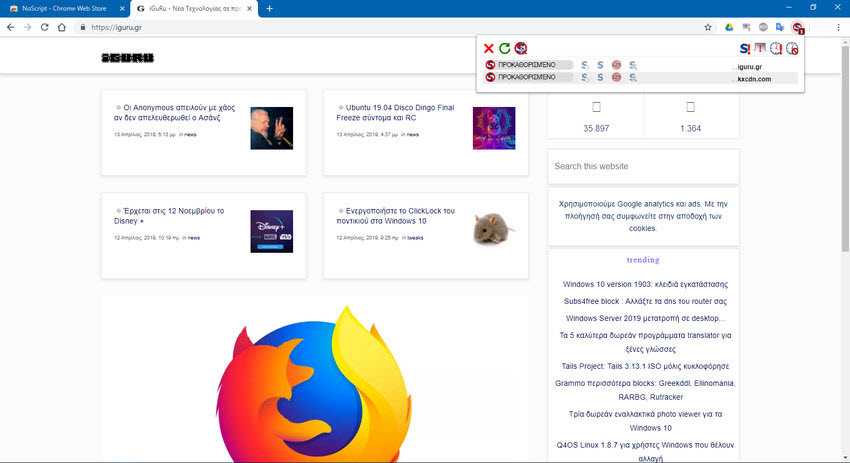Set untrusted red preset for iguru.gr row
Viewport: 850px width, 463px height.
(x=616, y=65)
